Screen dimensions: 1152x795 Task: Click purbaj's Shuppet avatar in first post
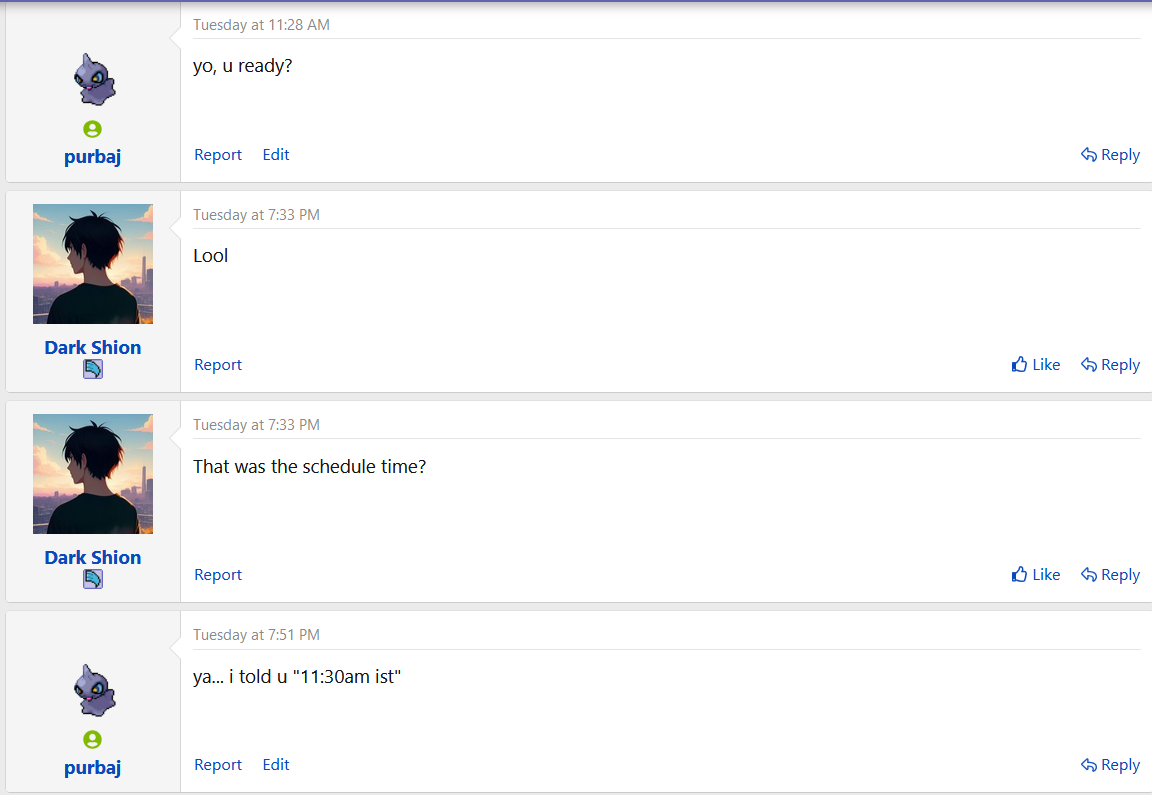point(94,79)
